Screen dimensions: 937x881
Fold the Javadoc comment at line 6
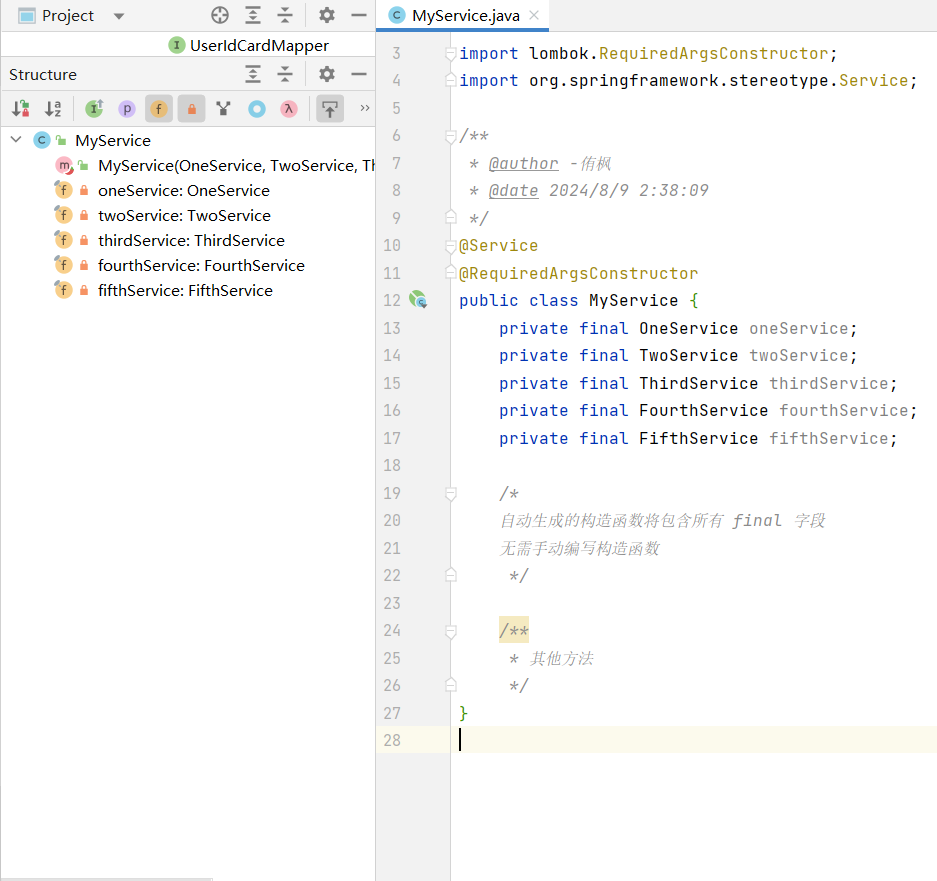(451, 136)
